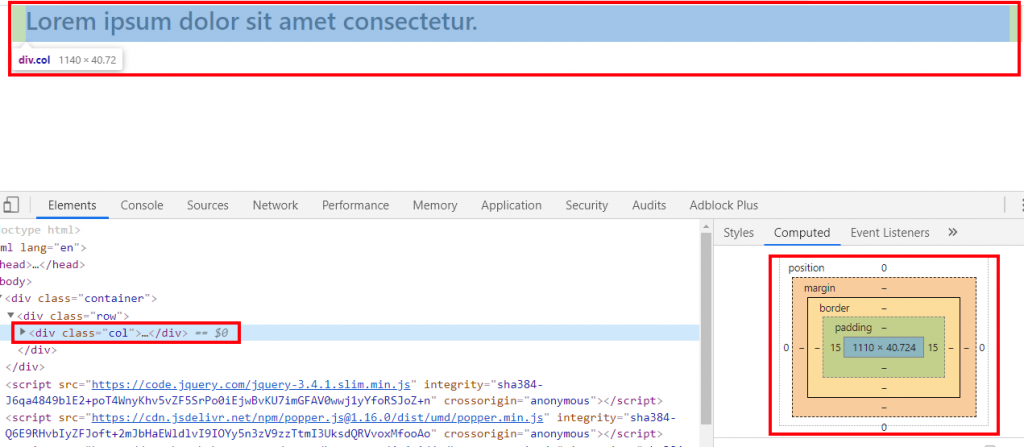Open the Sources tab
Viewport: 1024px width, 447px height.
point(208,205)
